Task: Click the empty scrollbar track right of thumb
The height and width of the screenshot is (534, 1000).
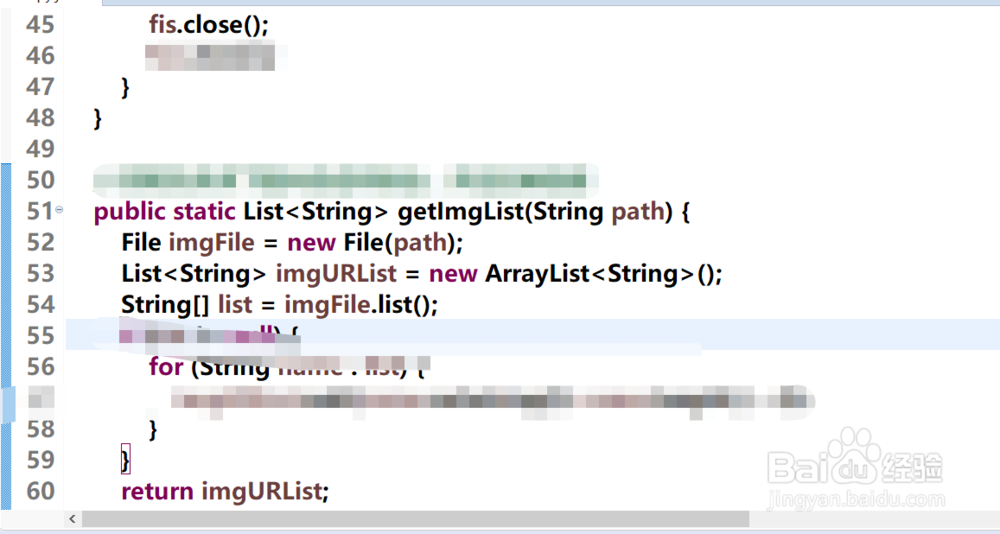Action: pos(870,520)
